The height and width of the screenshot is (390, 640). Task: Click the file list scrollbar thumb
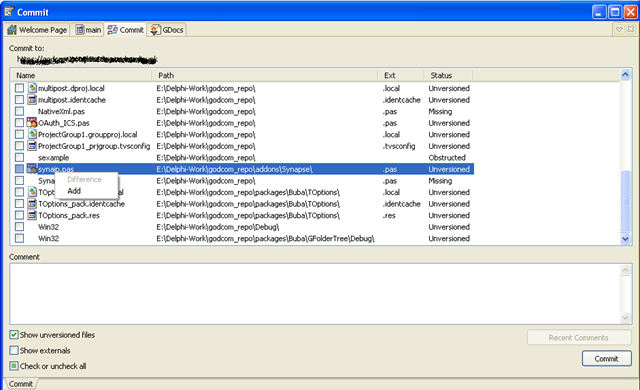coord(625,201)
